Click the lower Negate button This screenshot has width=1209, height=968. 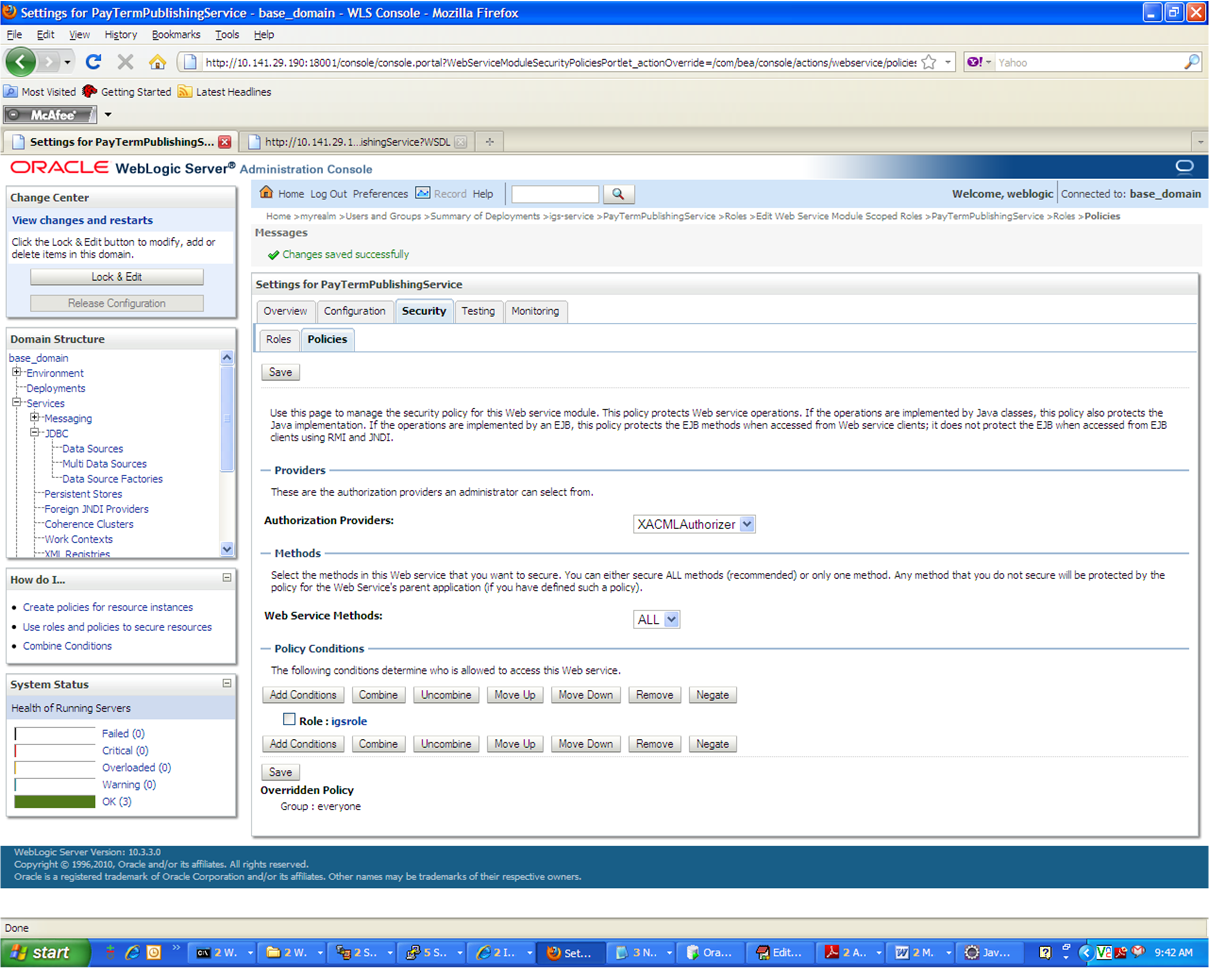[713, 744]
